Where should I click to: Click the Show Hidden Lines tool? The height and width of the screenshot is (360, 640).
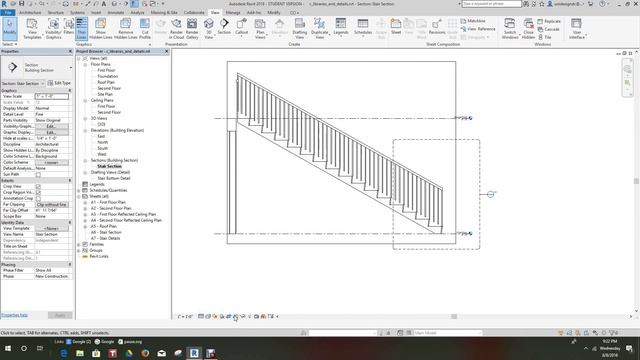(100, 29)
